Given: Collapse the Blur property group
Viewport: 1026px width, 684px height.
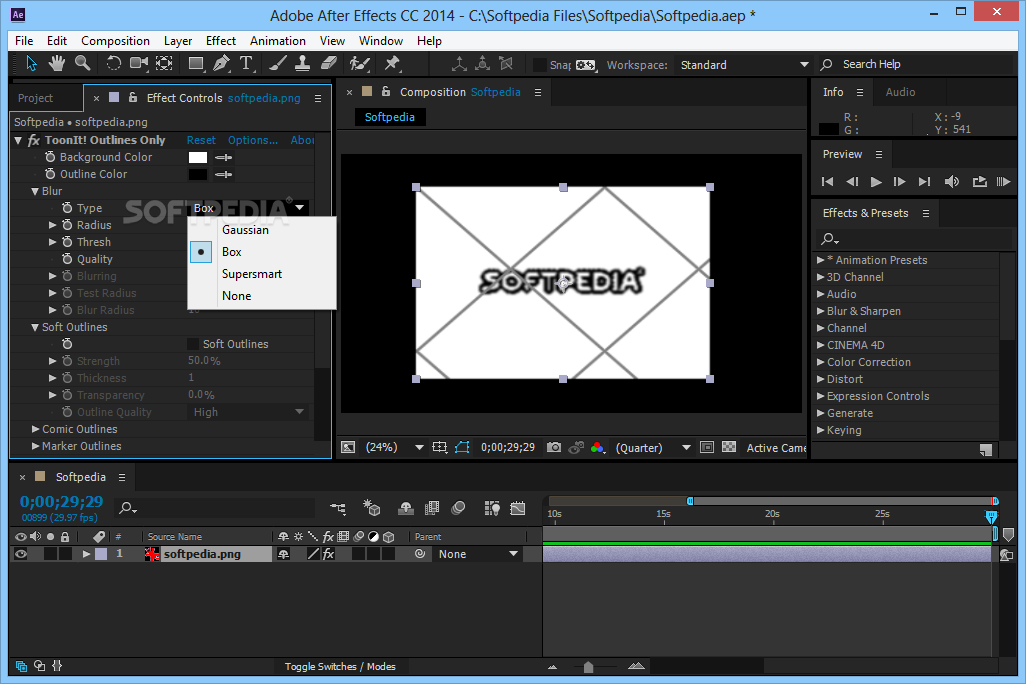Looking at the screenshot, I should pos(35,191).
